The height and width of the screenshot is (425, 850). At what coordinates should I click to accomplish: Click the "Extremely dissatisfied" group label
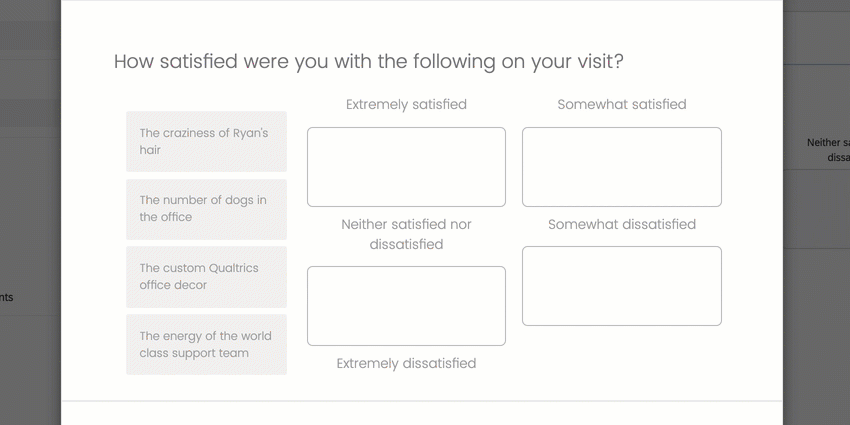(x=406, y=363)
